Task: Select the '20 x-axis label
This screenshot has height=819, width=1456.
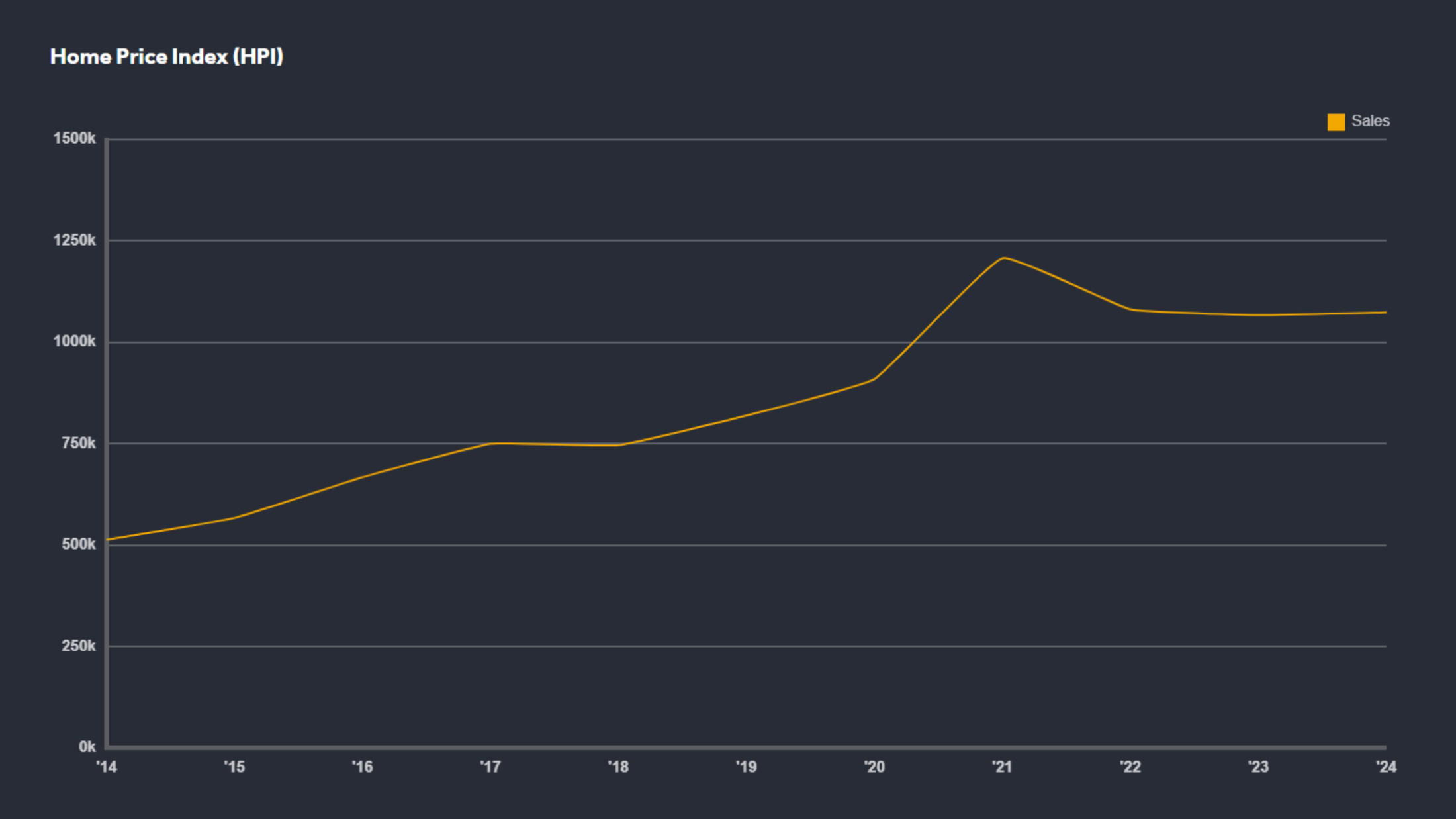Action: click(x=874, y=767)
